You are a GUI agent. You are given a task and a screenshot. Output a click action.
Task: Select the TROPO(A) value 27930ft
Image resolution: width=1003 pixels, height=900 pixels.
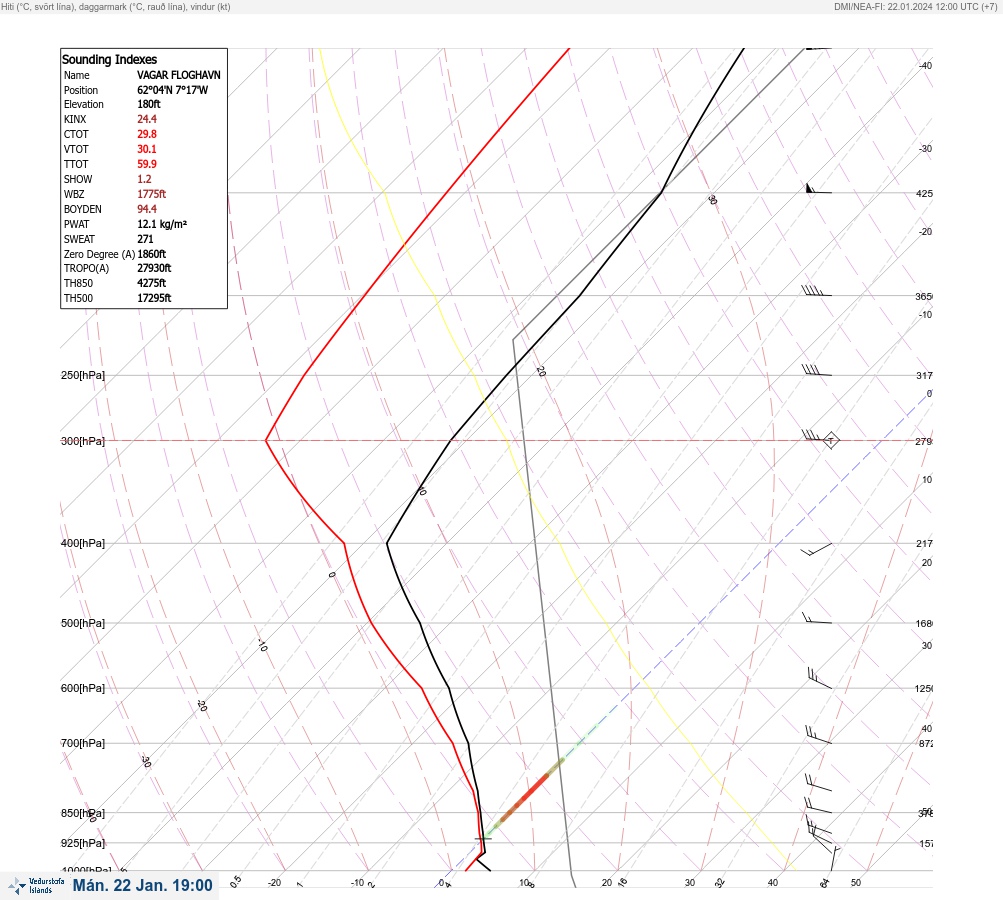tap(154, 268)
